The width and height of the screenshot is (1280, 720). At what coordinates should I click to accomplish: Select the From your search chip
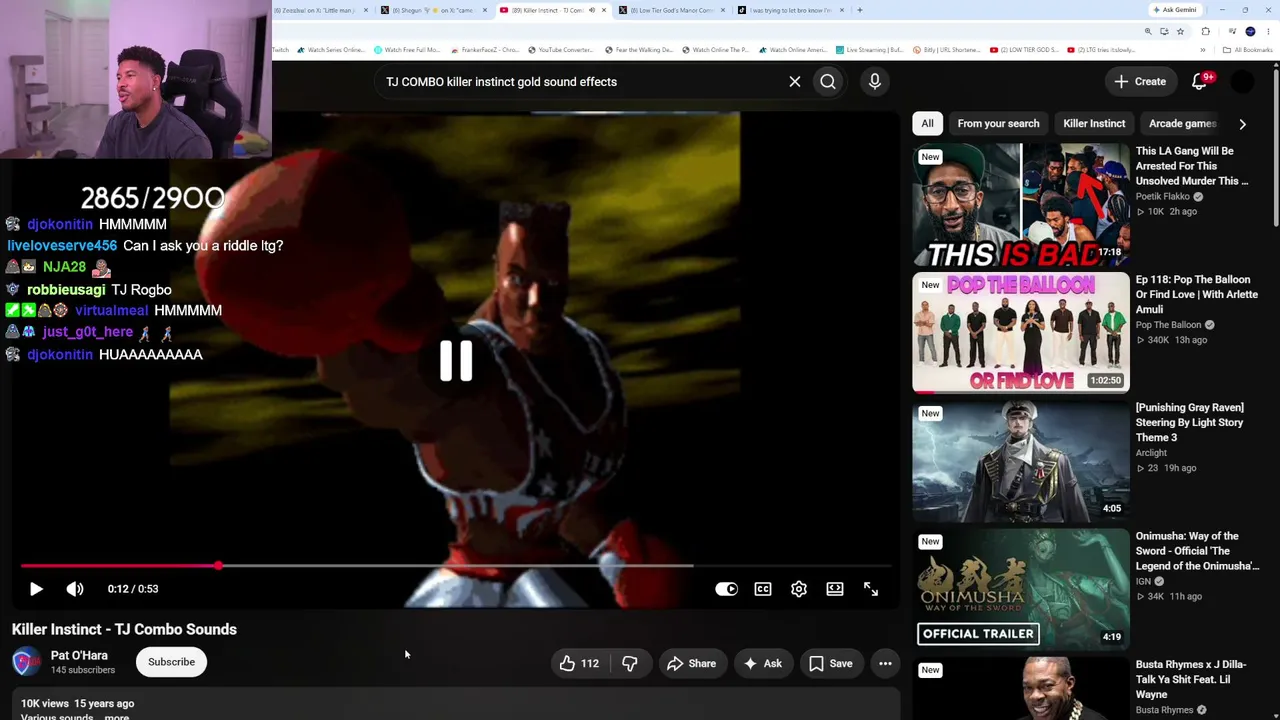click(998, 123)
